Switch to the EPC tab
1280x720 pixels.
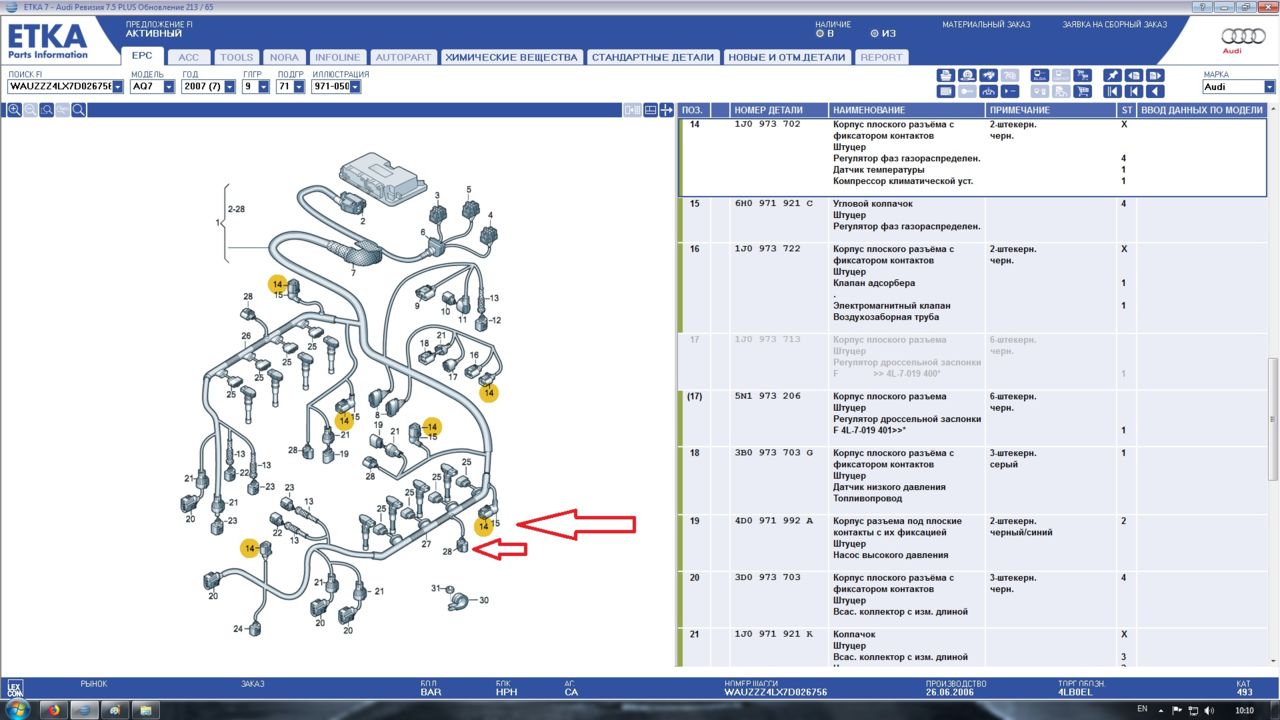(142, 57)
